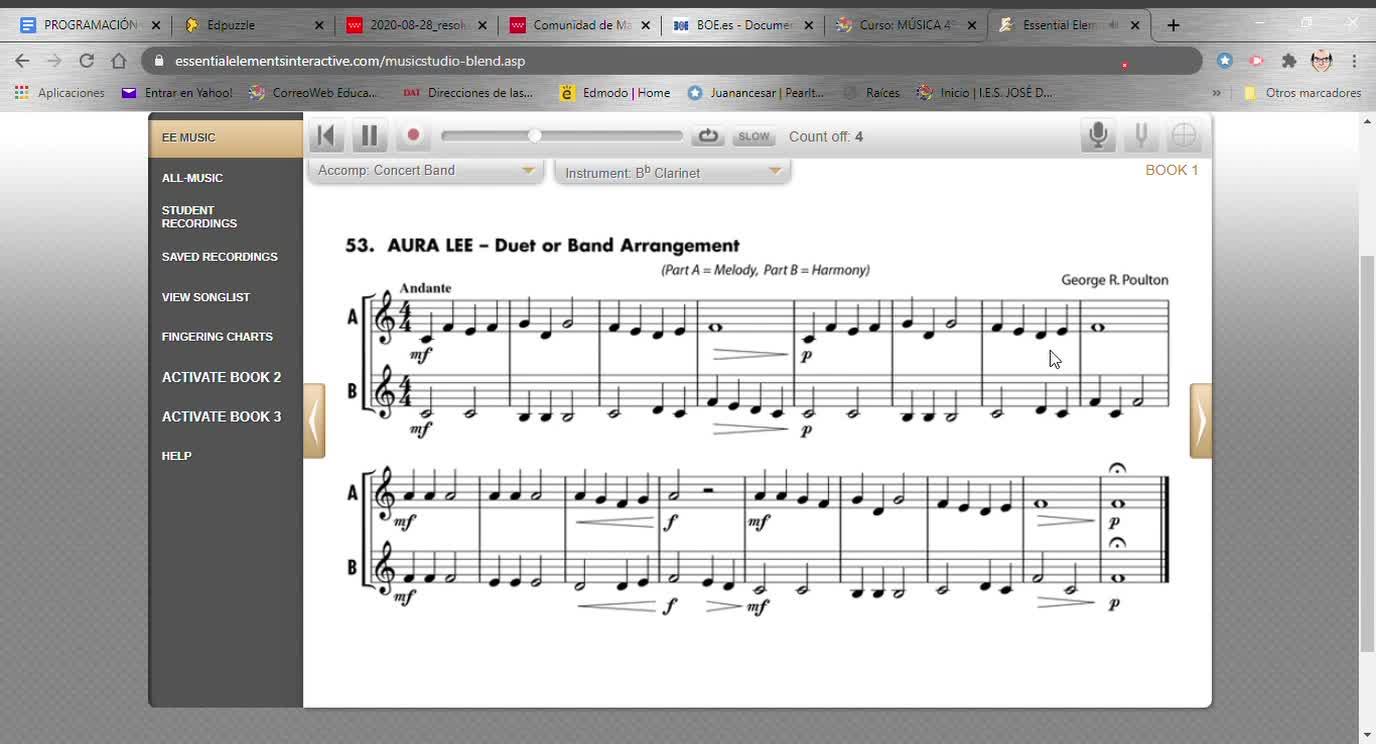Go to the next song with right arrow

(x=1201, y=421)
